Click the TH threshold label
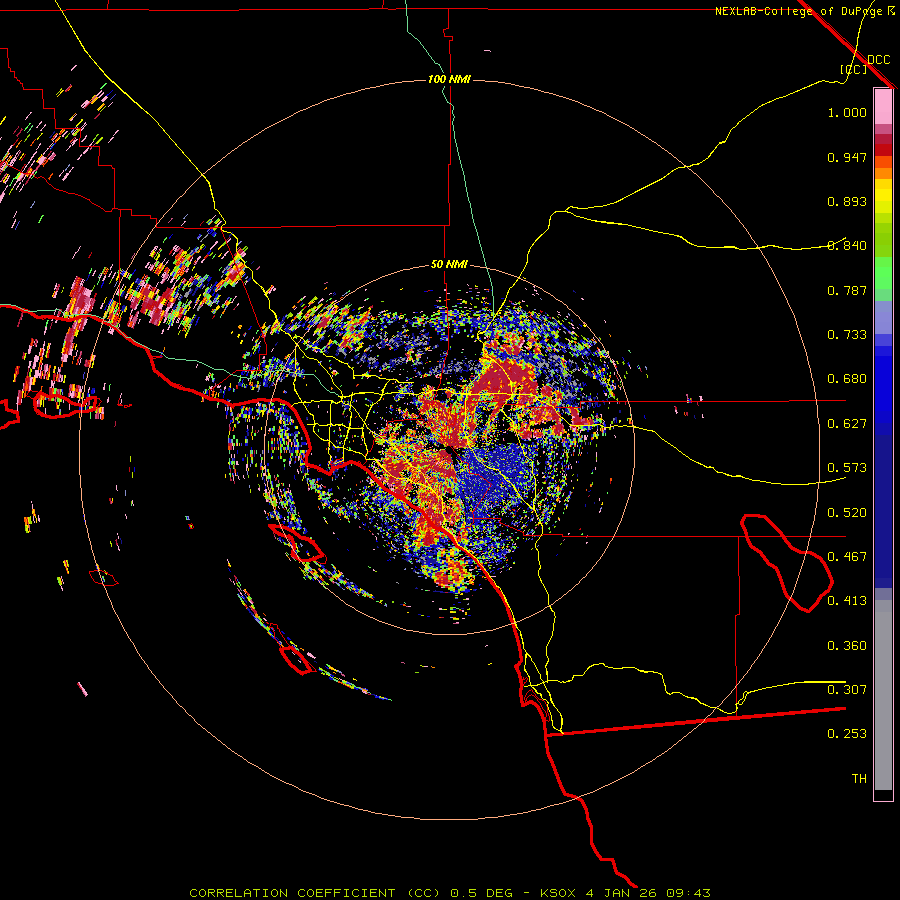The height and width of the screenshot is (900, 900). point(859,779)
